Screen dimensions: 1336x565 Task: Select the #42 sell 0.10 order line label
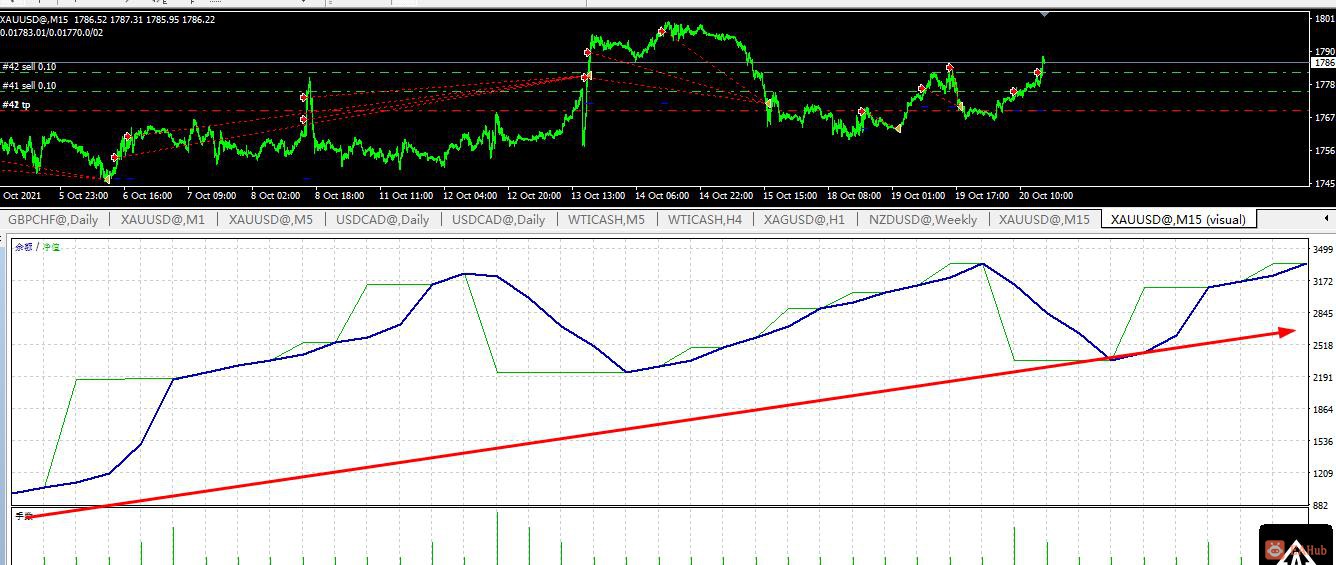pos(29,67)
